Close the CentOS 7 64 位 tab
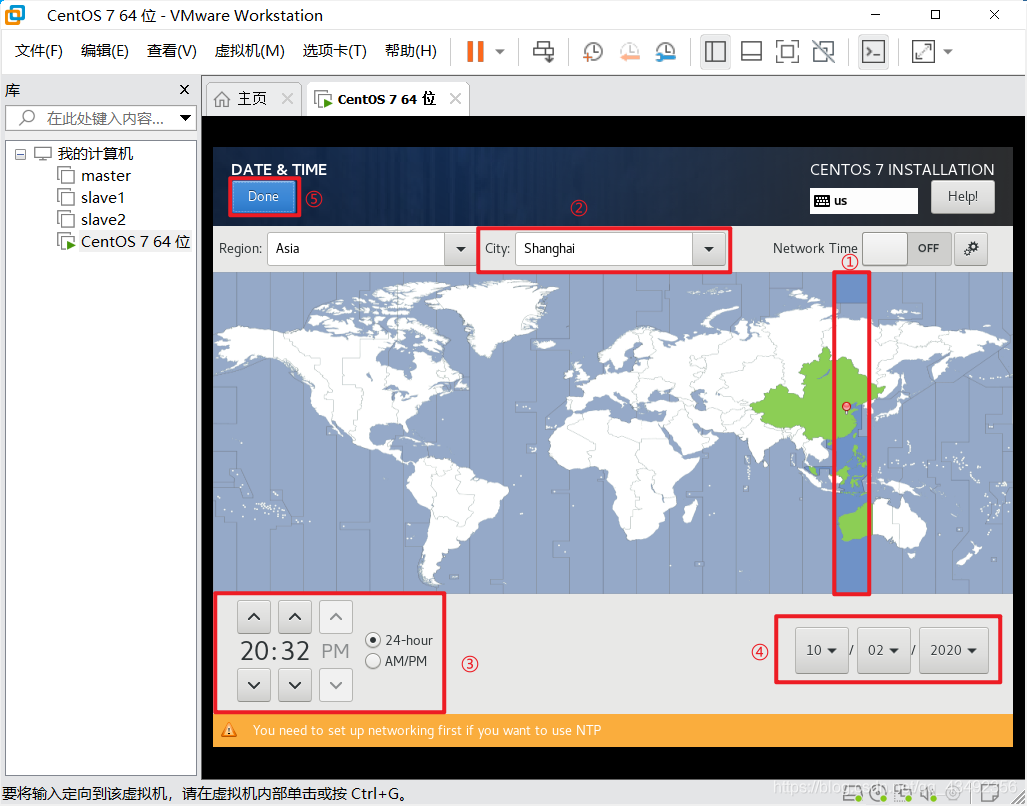The width and height of the screenshot is (1027, 806). 455,98
